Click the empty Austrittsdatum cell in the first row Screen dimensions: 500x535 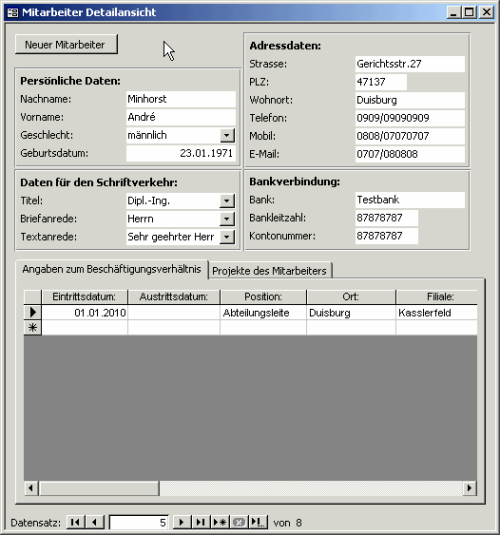(174, 313)
